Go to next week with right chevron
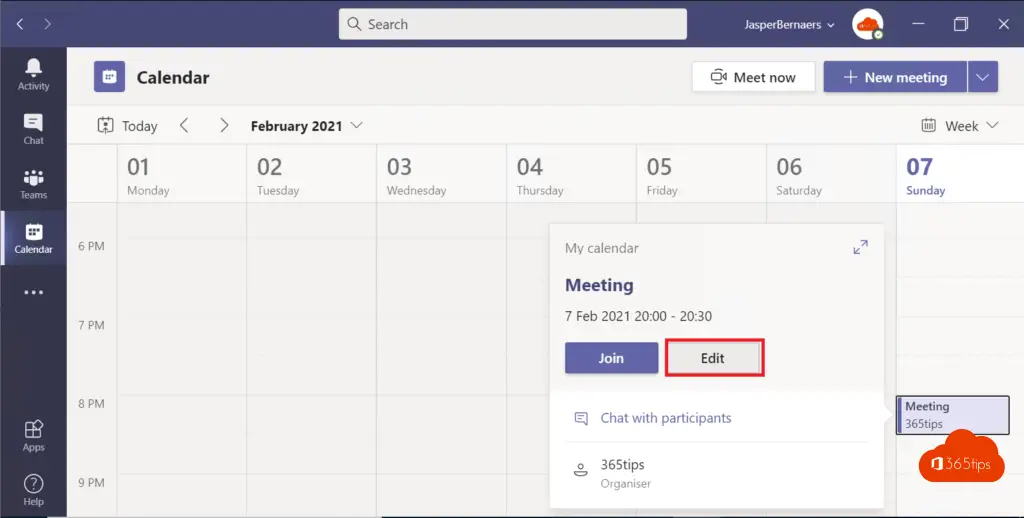Viewport: 1024px width, 518px height. coord(224,126)
